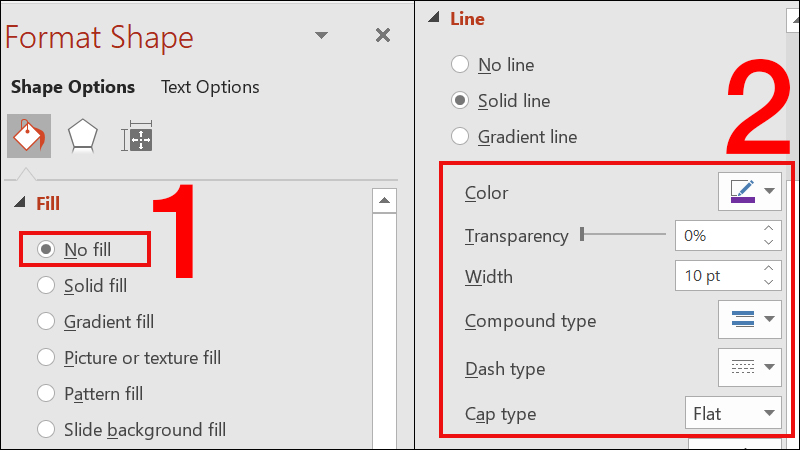
Task: Select the No line radio button
Action: [460, 65]
